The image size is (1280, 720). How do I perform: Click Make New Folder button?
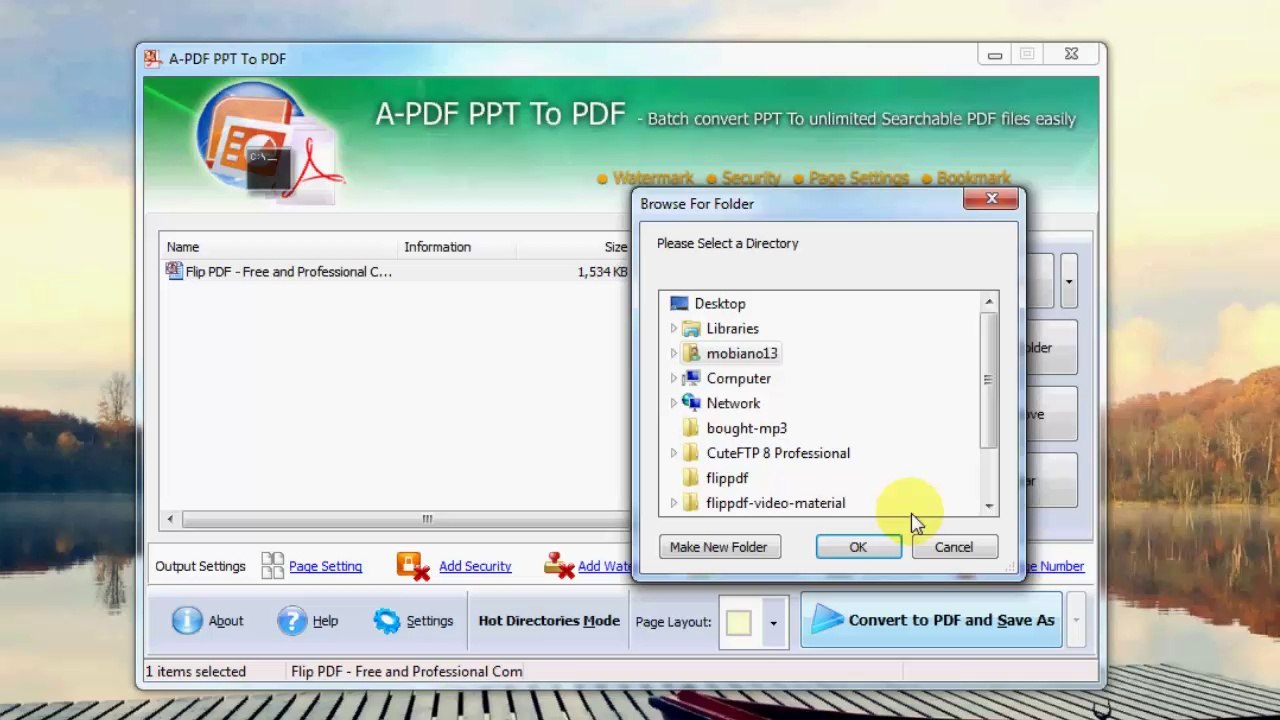[x=719, y=547]
